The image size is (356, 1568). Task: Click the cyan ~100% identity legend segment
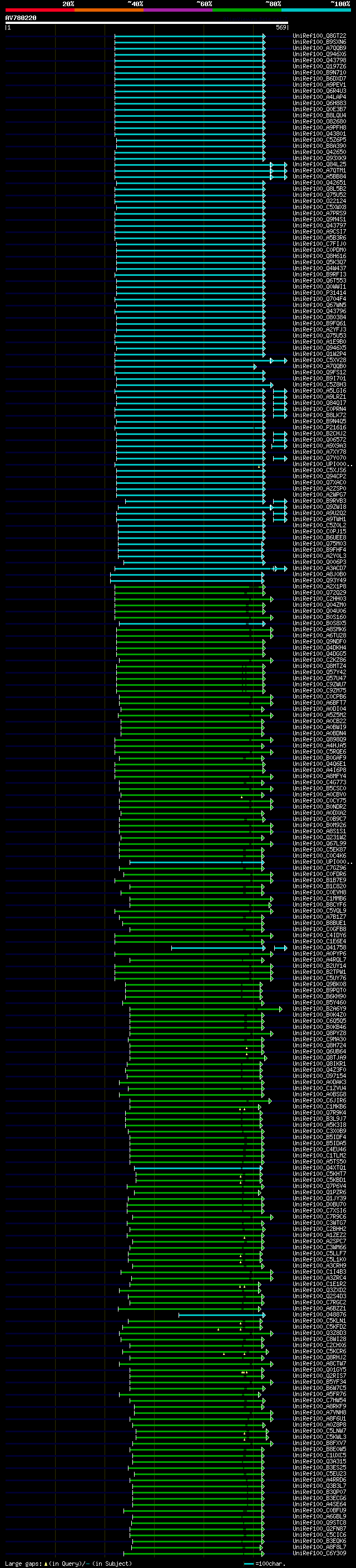316,10
